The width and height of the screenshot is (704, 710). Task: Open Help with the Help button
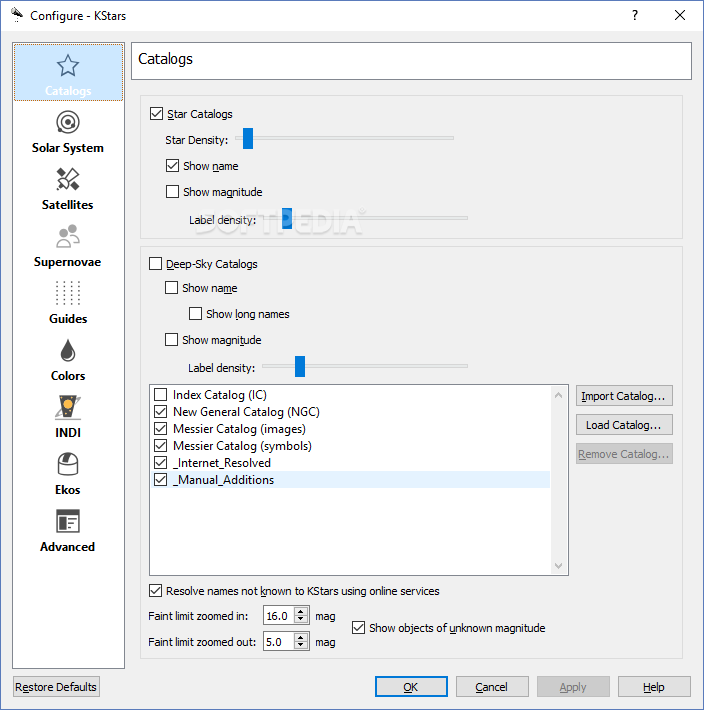[x=654, y=687]
